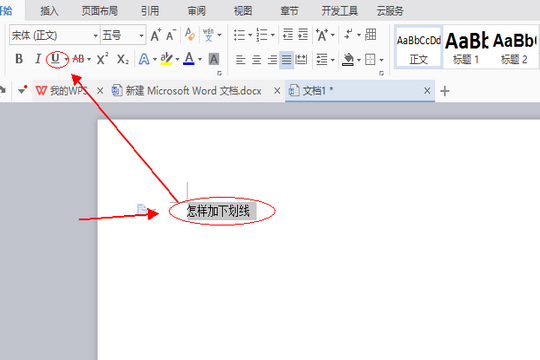Viewport: 540px width, 360px height.
Task: Open 插入 ribbon tab
Action: [50, 11]
